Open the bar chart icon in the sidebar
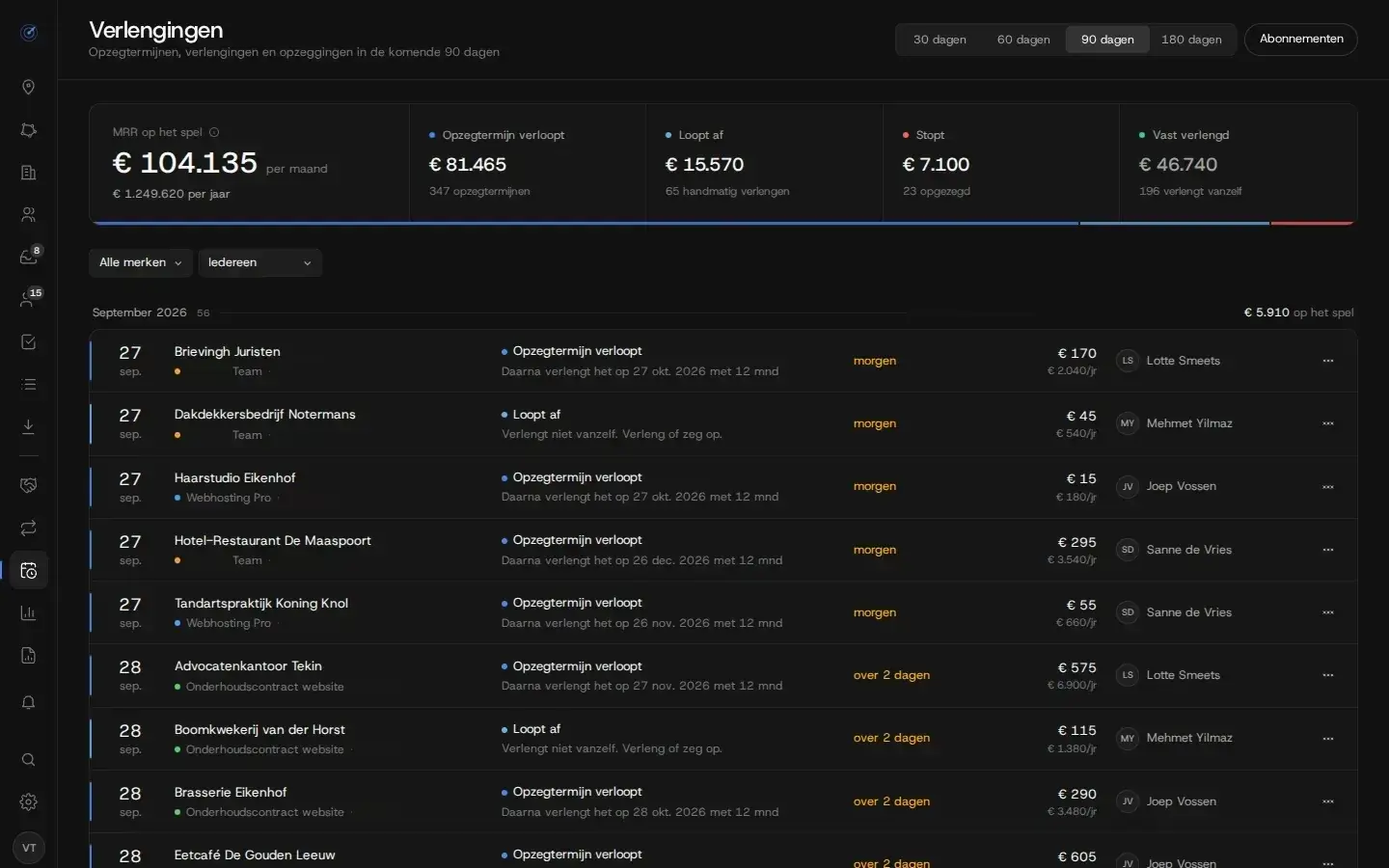Viewport: 1389px width, 868px height. (29, 613)
